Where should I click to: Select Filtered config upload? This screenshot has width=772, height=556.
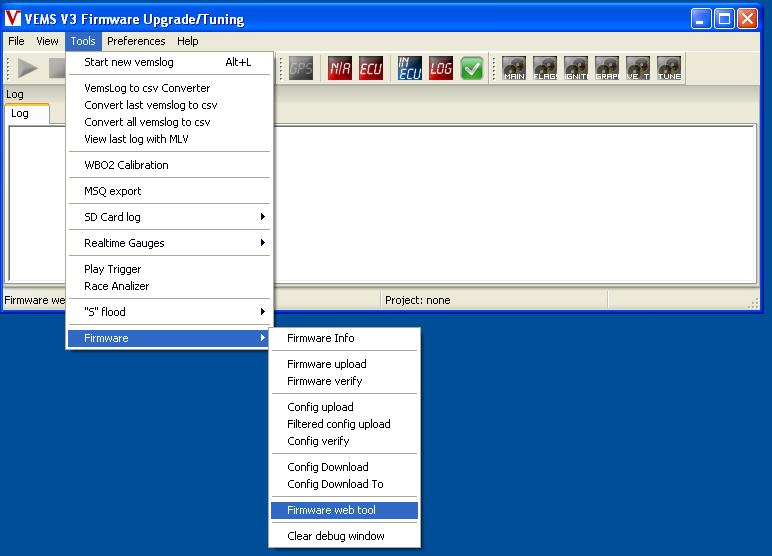[344, 424]
